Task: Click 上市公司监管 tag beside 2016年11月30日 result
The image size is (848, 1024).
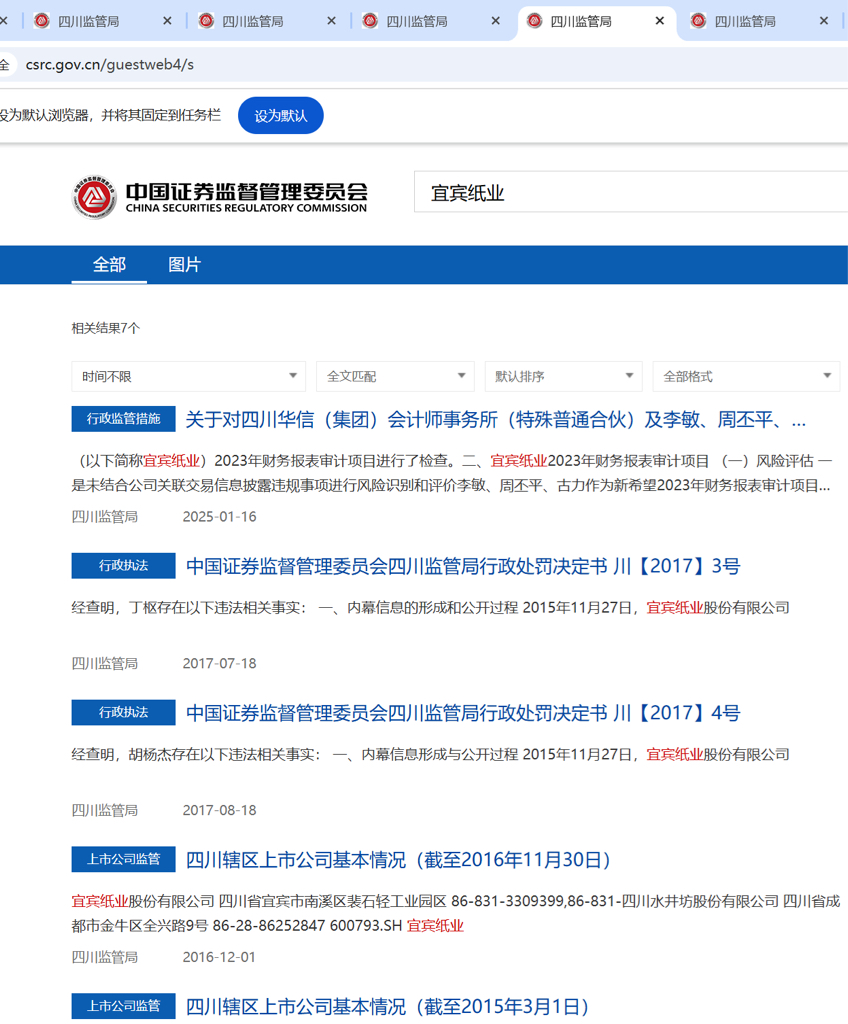Action: point(123,859)
